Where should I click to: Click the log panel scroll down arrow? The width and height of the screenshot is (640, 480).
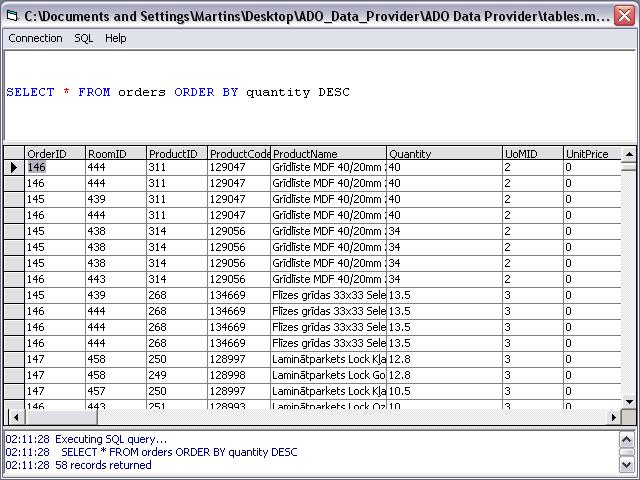tap(628, 465)
